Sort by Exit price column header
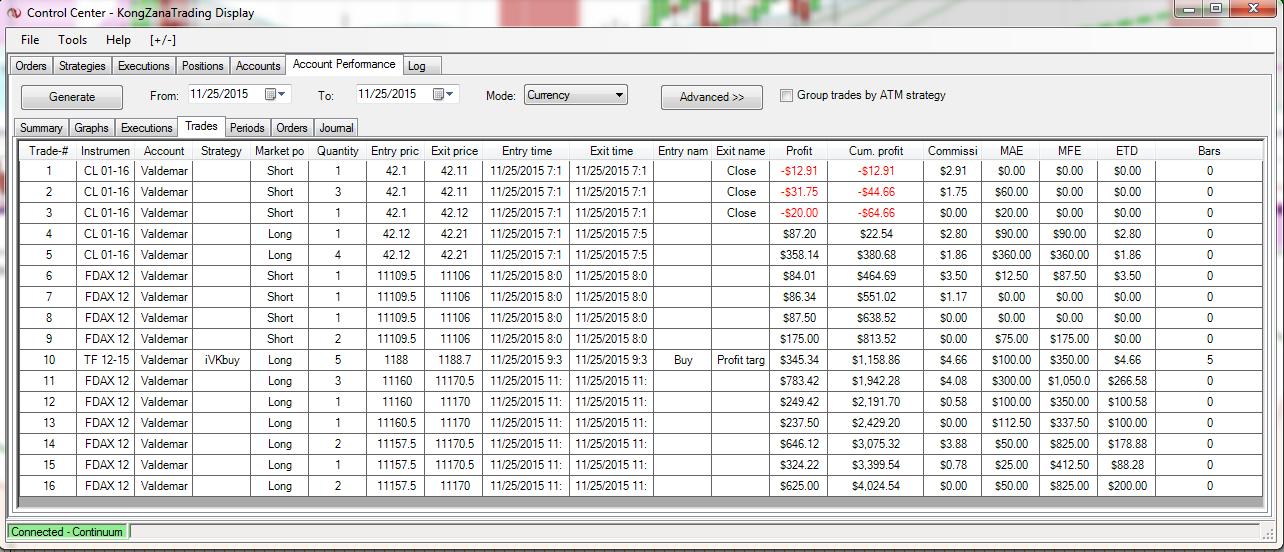Screen dimensions: 1284x552 pyautogui.click(x=454, y=151)
